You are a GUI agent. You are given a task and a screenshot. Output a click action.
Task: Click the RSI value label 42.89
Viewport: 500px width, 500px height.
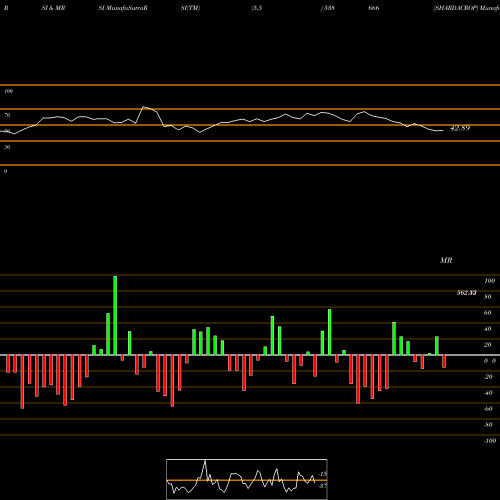click(460, 128)
